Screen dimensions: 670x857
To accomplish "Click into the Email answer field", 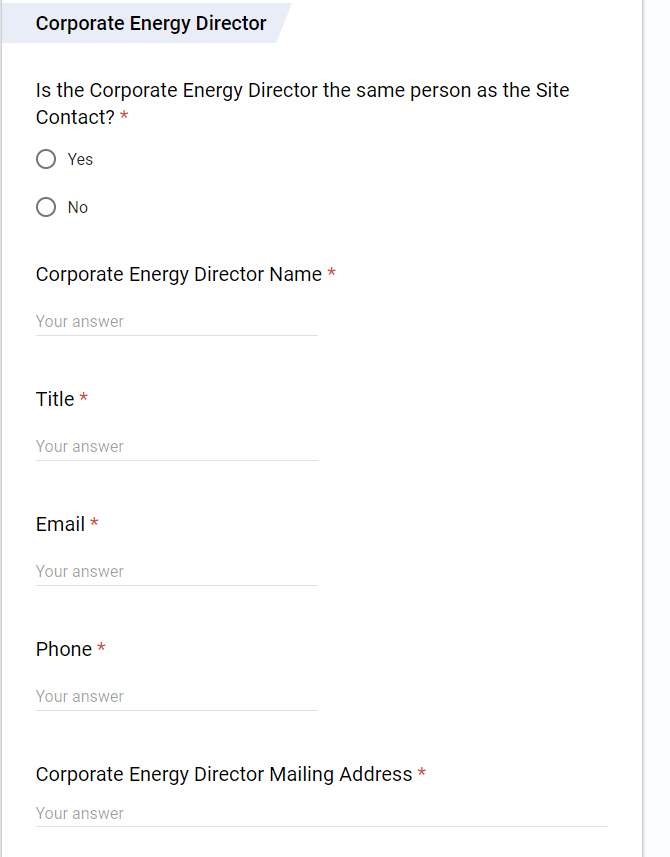I will coord(176,571).
